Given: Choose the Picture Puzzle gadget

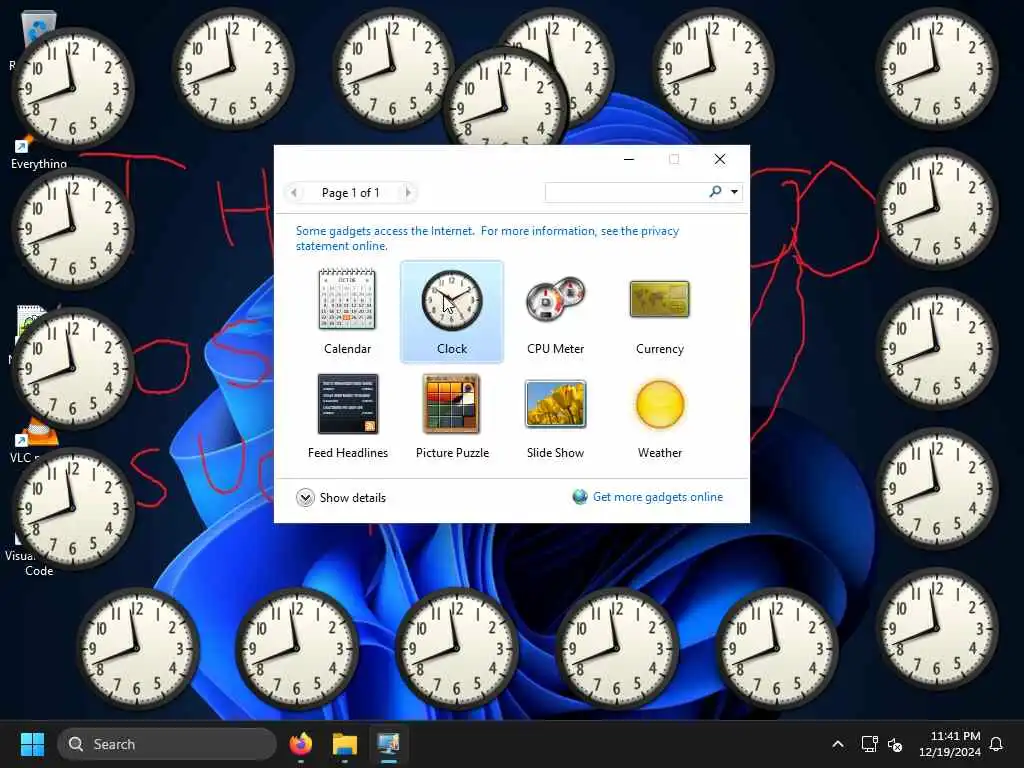Looking at the screenshot, I should [x=452, y=404].
